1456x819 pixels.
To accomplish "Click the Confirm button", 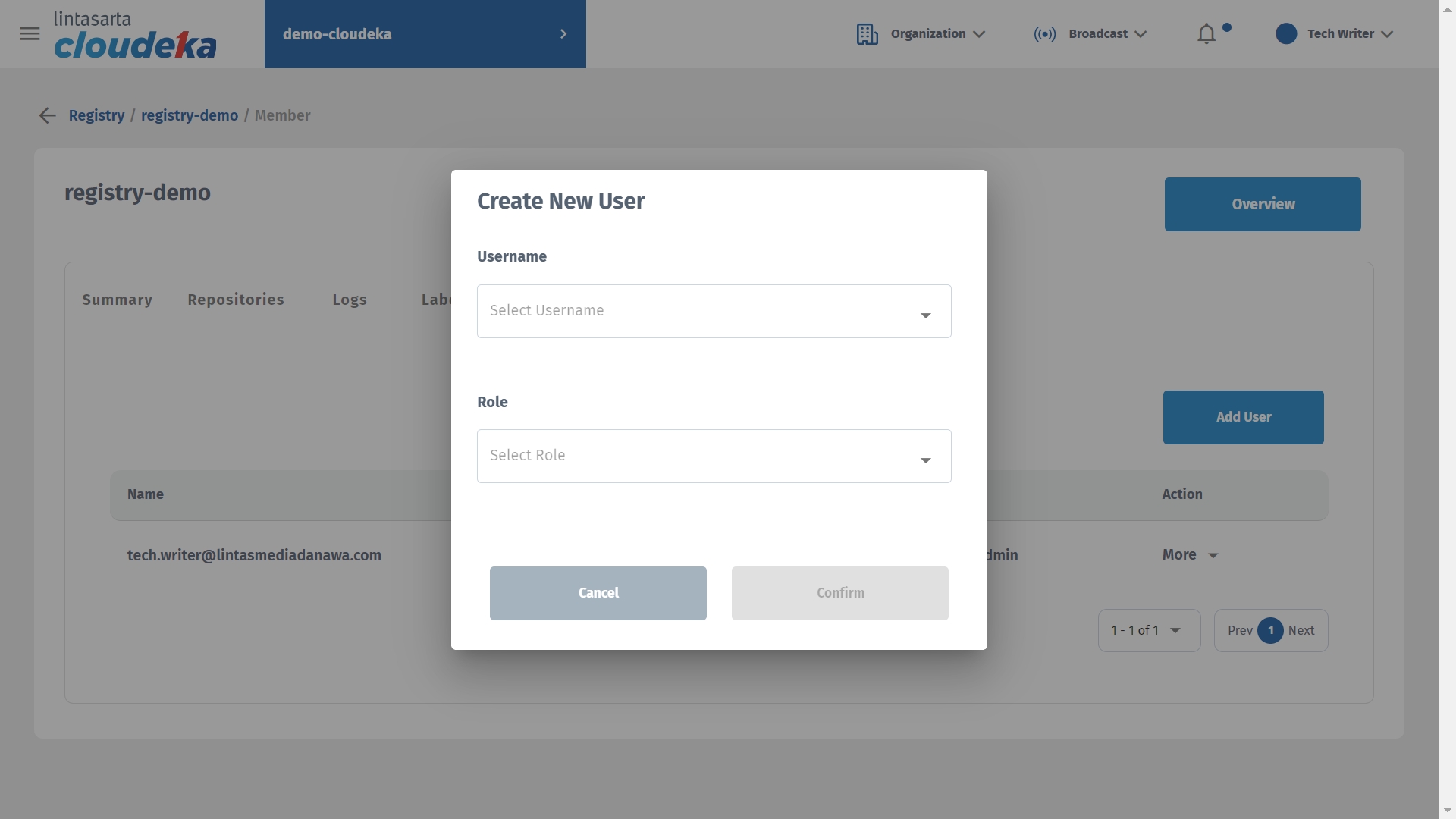I will 839,593.
